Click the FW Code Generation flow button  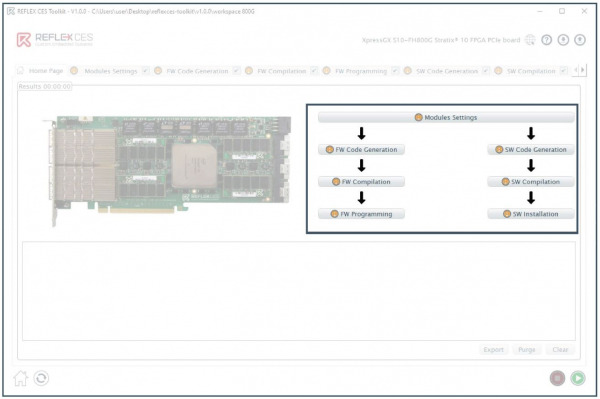[x=361, y=150]
